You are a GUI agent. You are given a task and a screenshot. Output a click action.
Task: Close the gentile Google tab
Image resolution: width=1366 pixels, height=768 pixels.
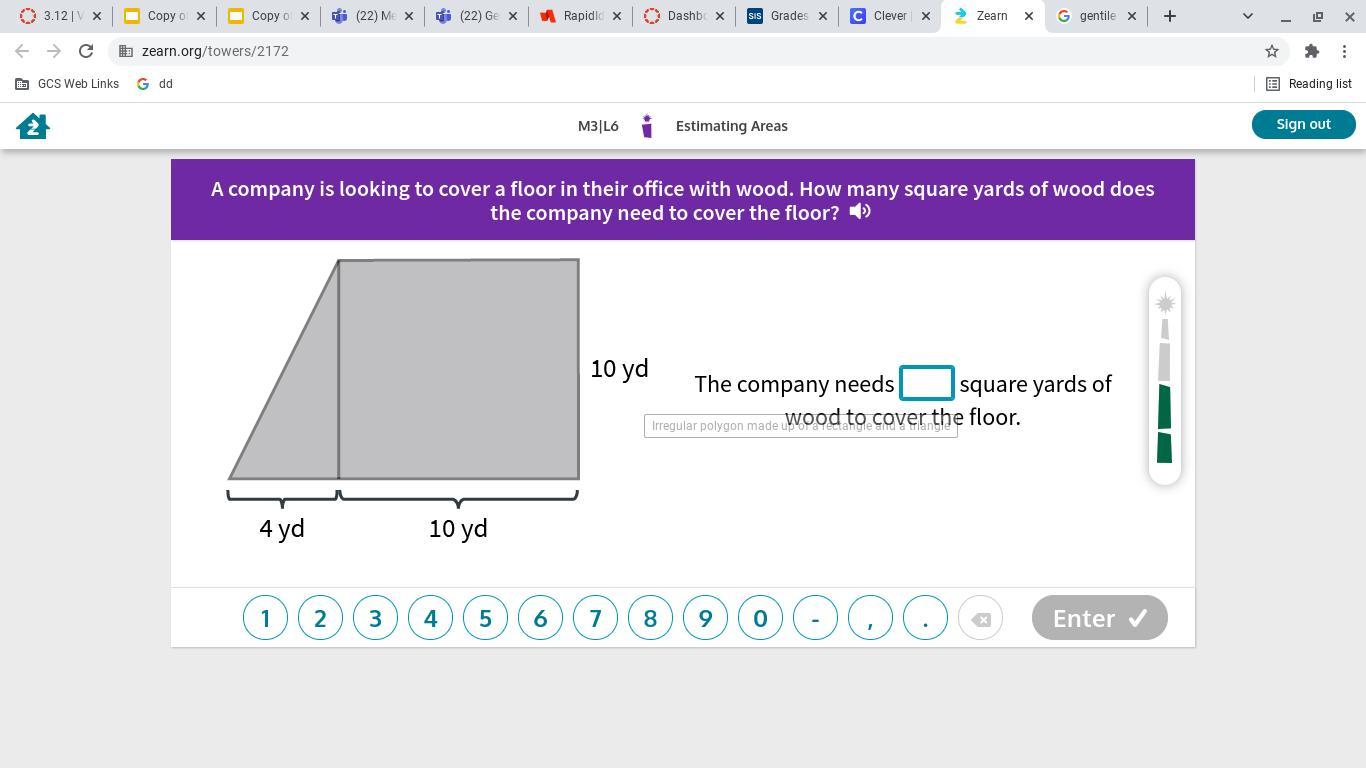pos(1132,16)
